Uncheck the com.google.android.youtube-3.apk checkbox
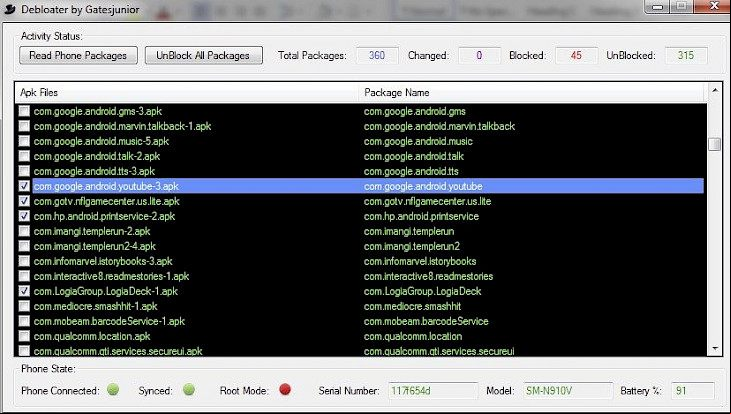This screenshot has width=731, height=414. (x=24, y=186)
